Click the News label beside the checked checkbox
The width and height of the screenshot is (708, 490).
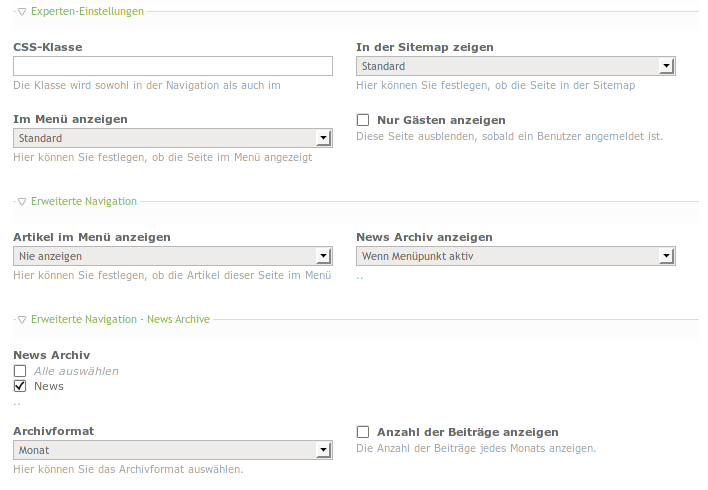[49, 386]
